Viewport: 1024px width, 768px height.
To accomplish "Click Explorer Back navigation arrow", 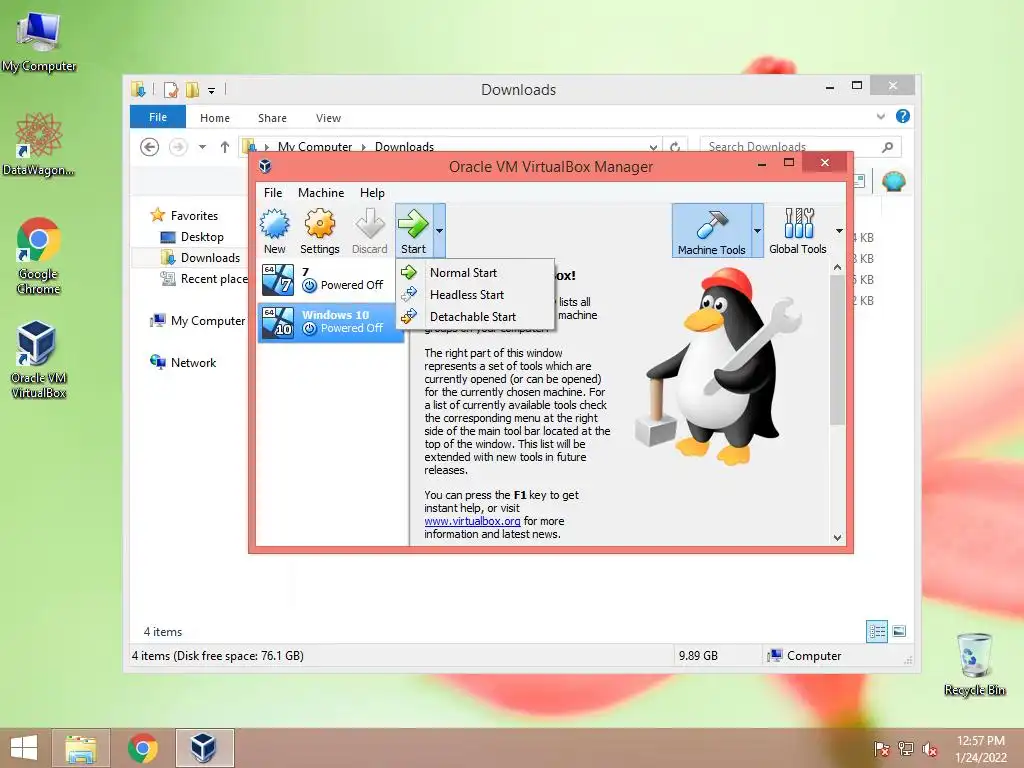I will (x=150, y=147).
